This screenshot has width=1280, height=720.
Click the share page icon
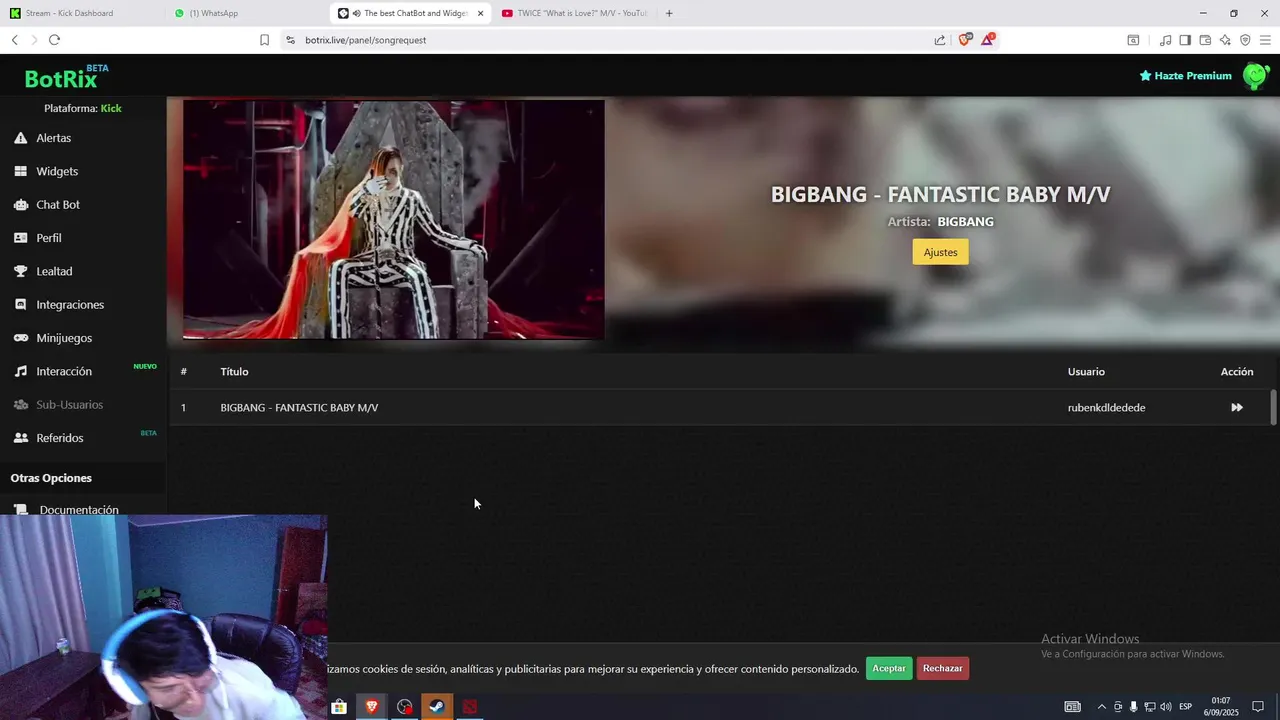tap(940, 40)
